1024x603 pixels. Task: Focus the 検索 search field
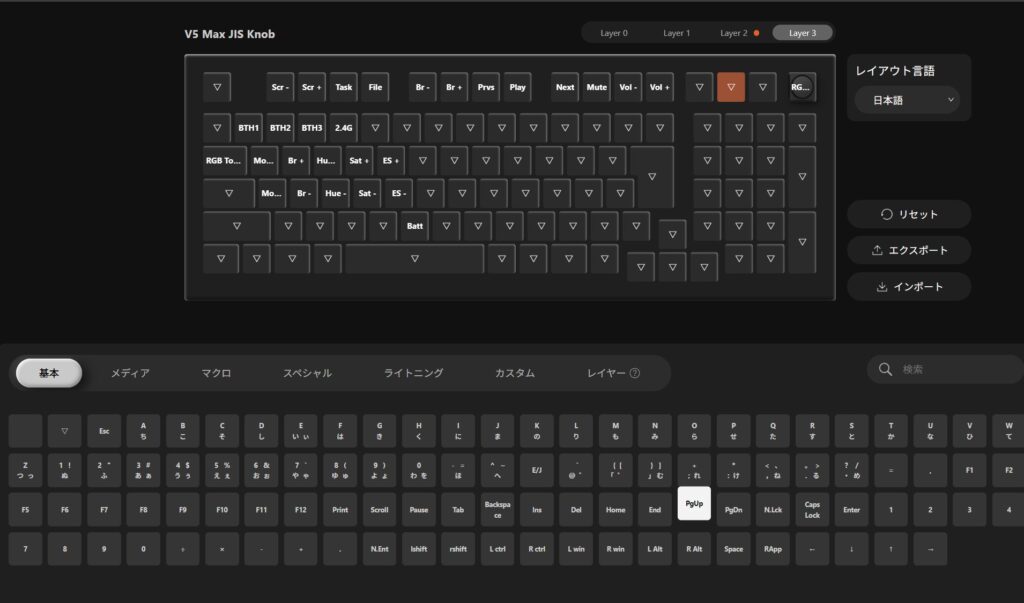click(950, 369)
